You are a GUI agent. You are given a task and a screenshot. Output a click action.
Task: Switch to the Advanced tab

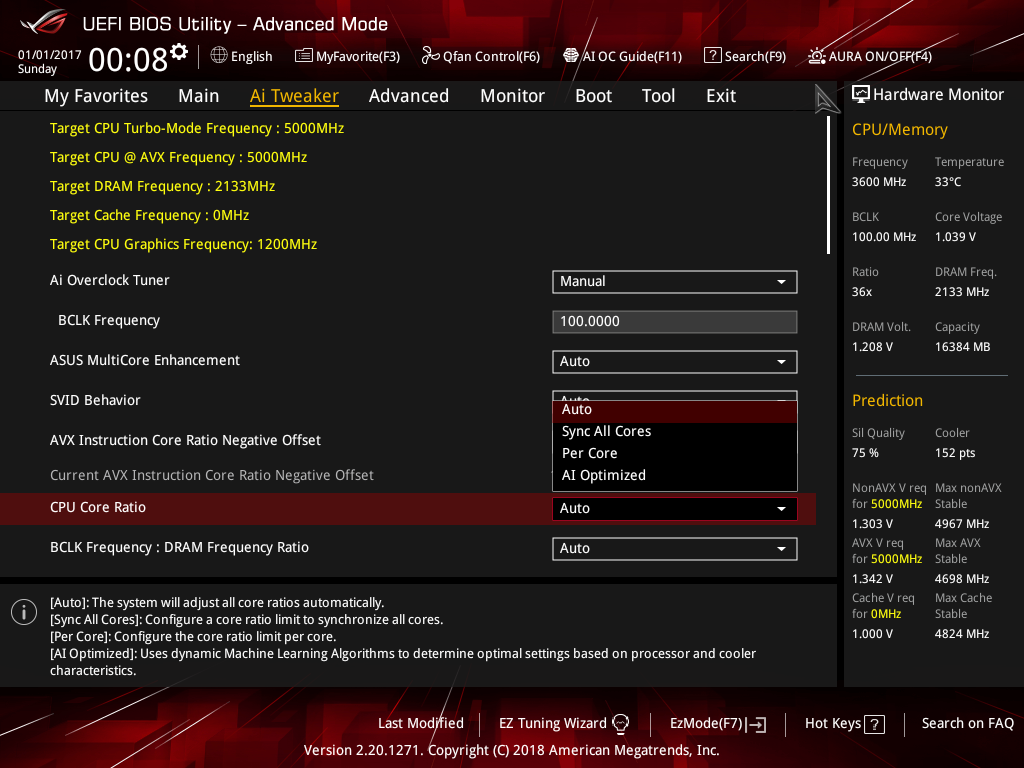click(409, 96)
